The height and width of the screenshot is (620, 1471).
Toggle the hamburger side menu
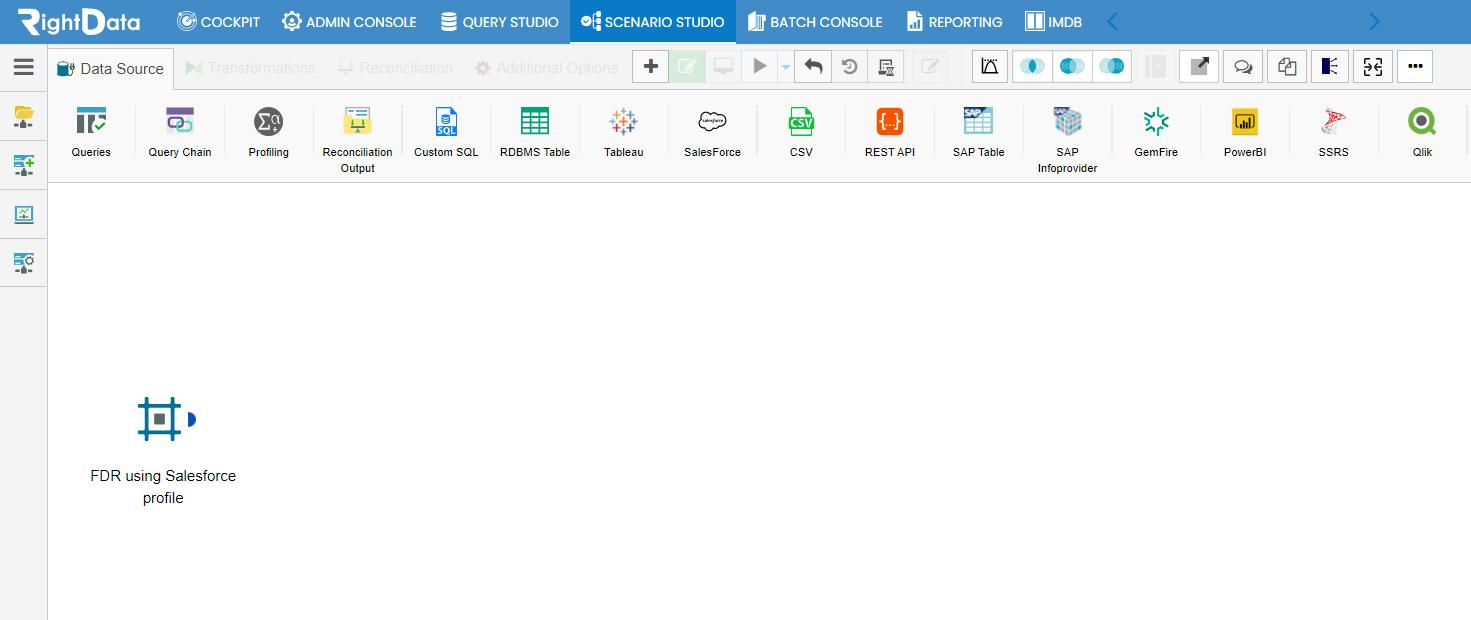(24, 67)
